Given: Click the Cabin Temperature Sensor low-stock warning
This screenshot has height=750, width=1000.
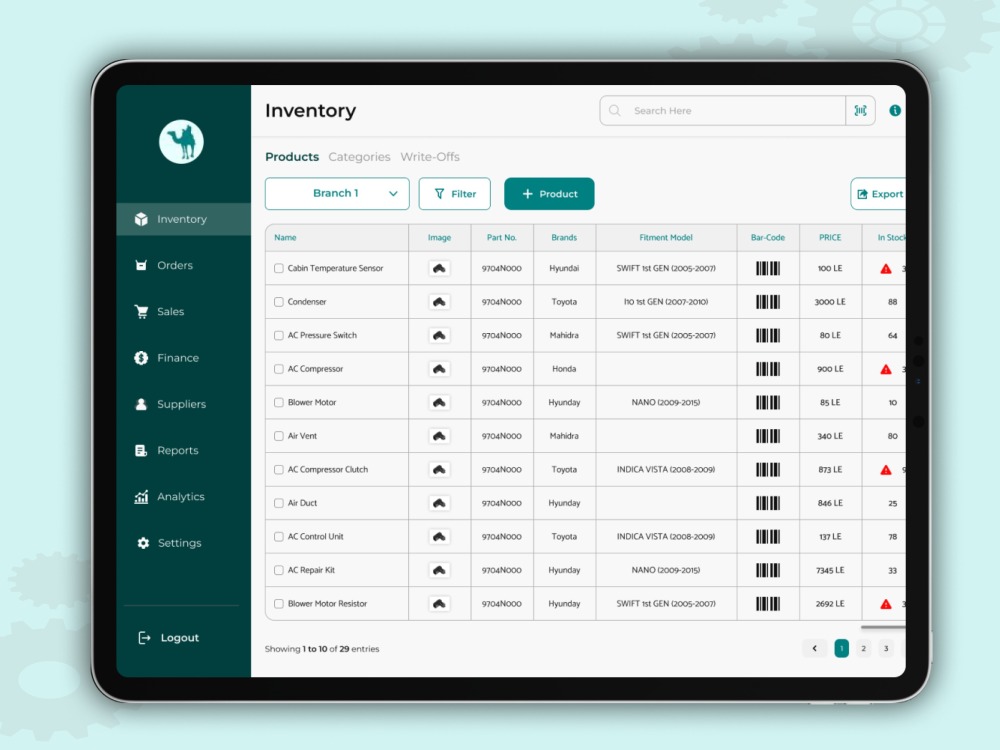Looking at the screenshot, I should 886,268.
